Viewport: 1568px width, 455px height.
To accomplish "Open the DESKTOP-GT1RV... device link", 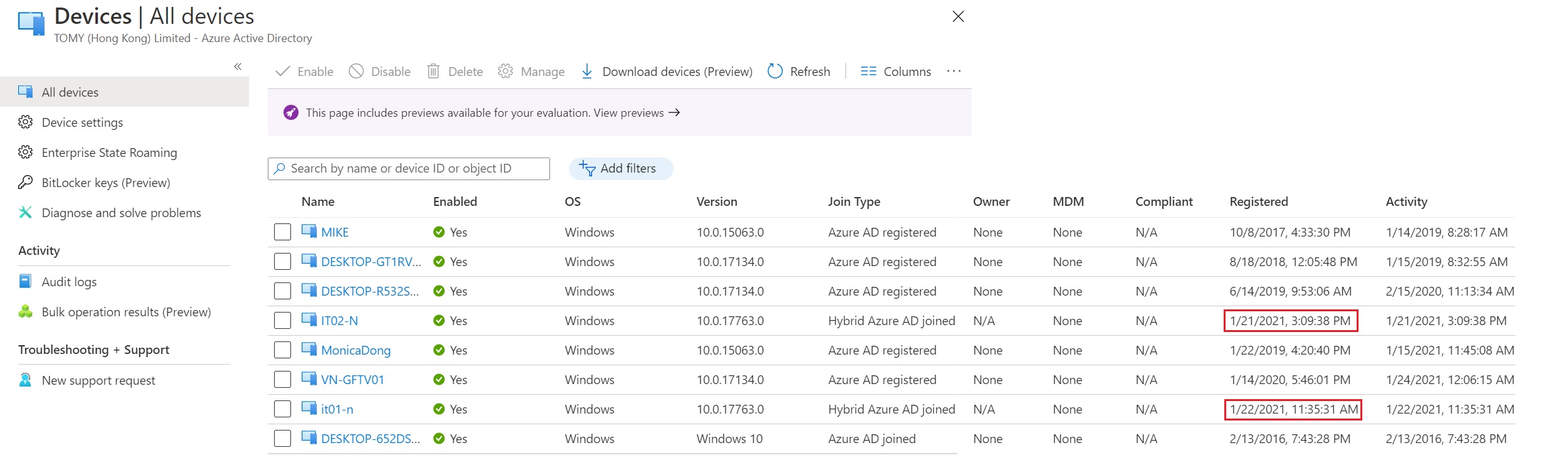I will [371, 262].
